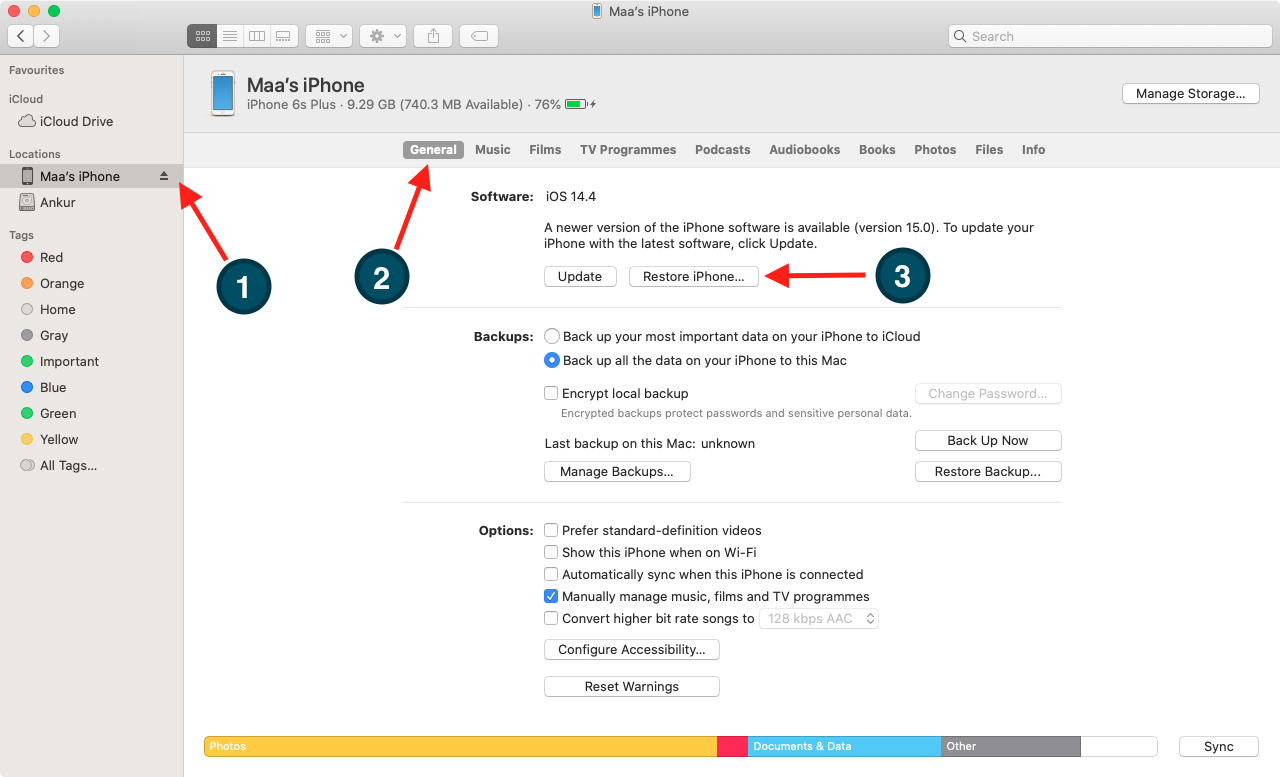Screen dimensions: 1280x777
Task: Switch to the Podcasts tab
Action: pyautogui.click(x=723, y=150)
